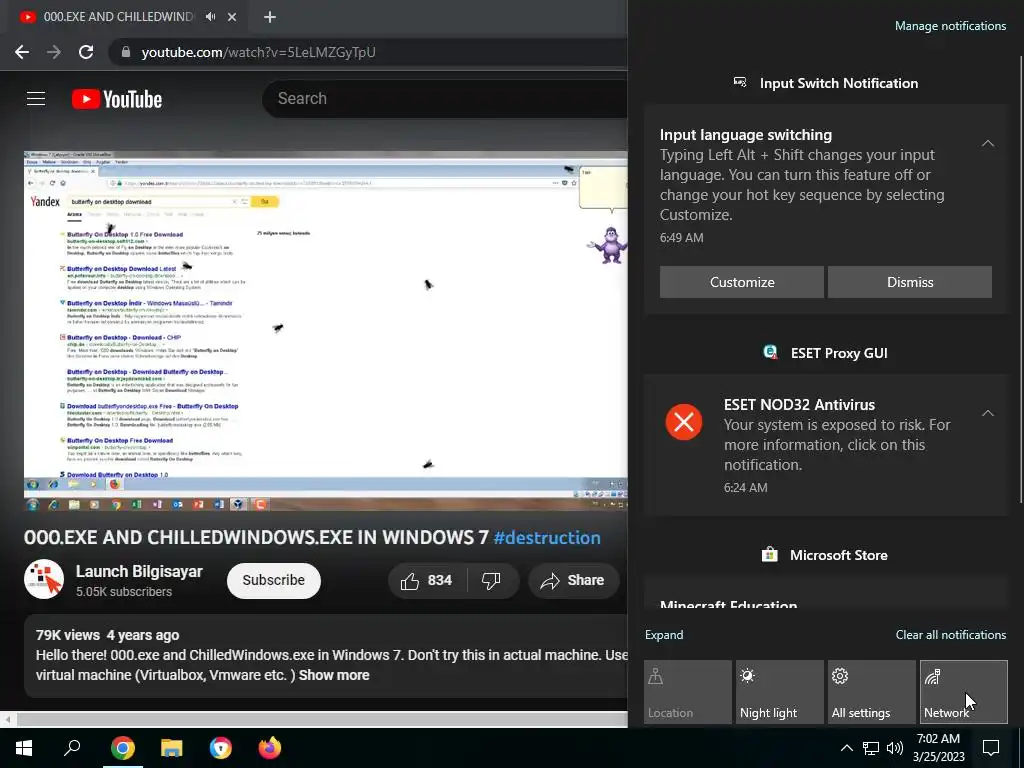
Task: Close the 000.EXE YouTube tab
Action: pos(232,17)
